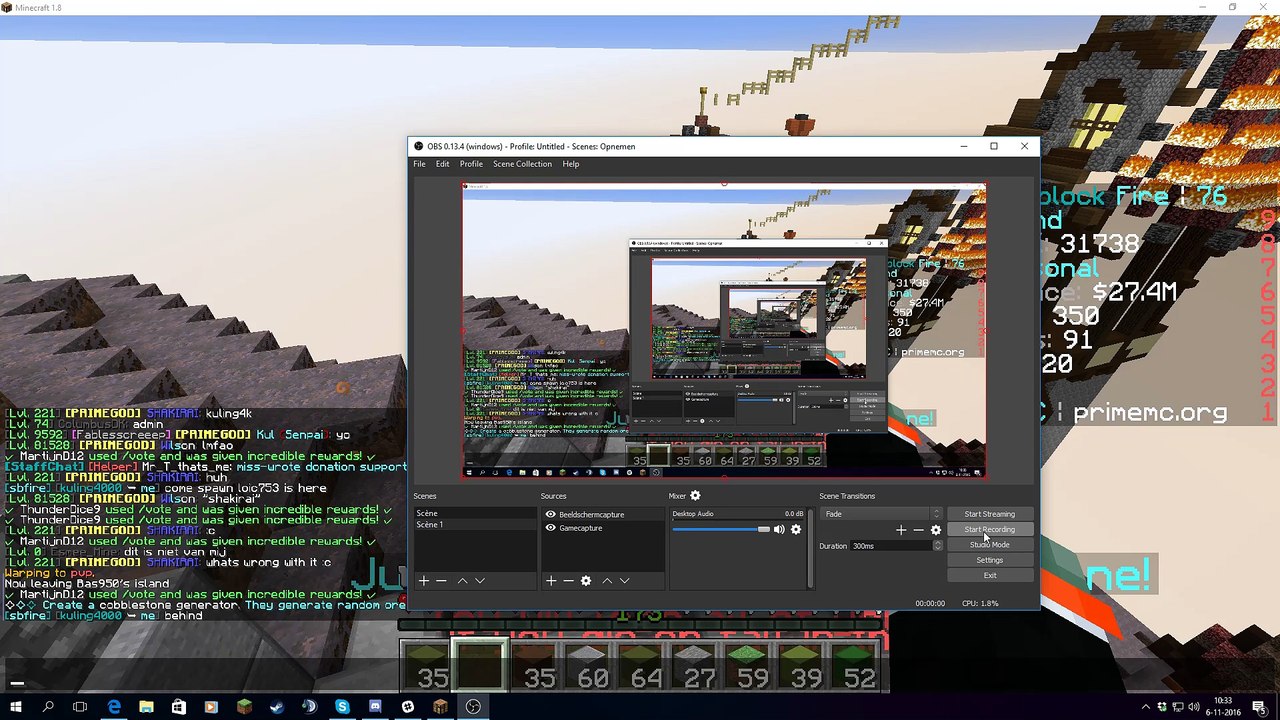Click Start Streaming
The height and width of the screenshot is (720, 1280).
[989, 514]
